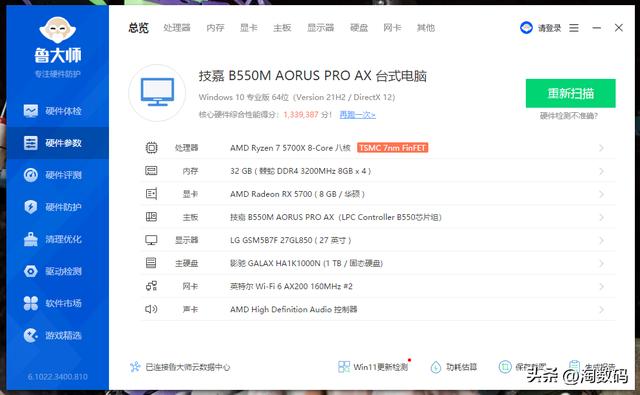The width and height of the screenshot is (640, 395).
Task: Switch to the 显示器 tab
Action: pyautogui.click(x=320, y=28)
